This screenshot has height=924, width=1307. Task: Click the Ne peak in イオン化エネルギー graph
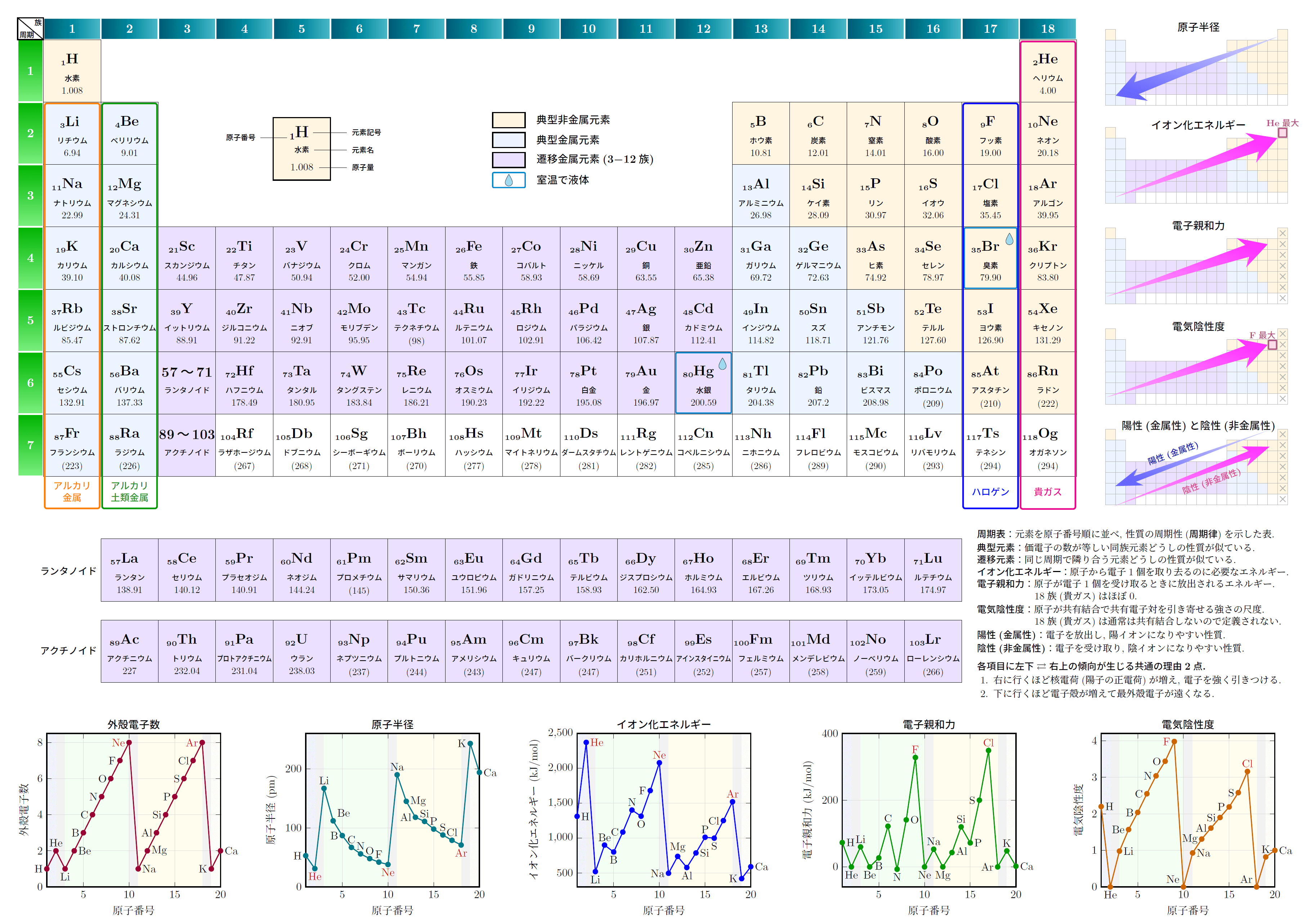[x=659, y=763]
